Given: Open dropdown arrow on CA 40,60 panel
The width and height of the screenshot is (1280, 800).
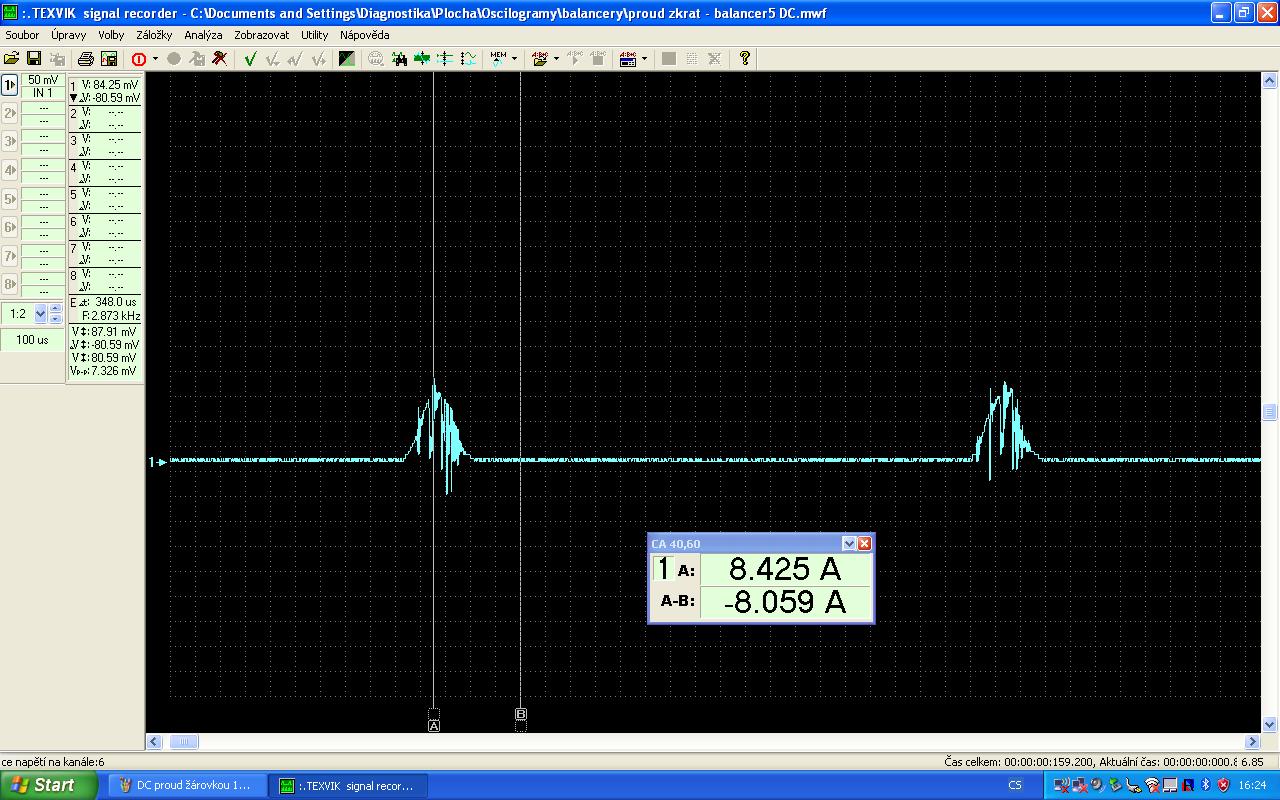Looking at the screenshot, I should pyautogui.click(x=849, y=544).
